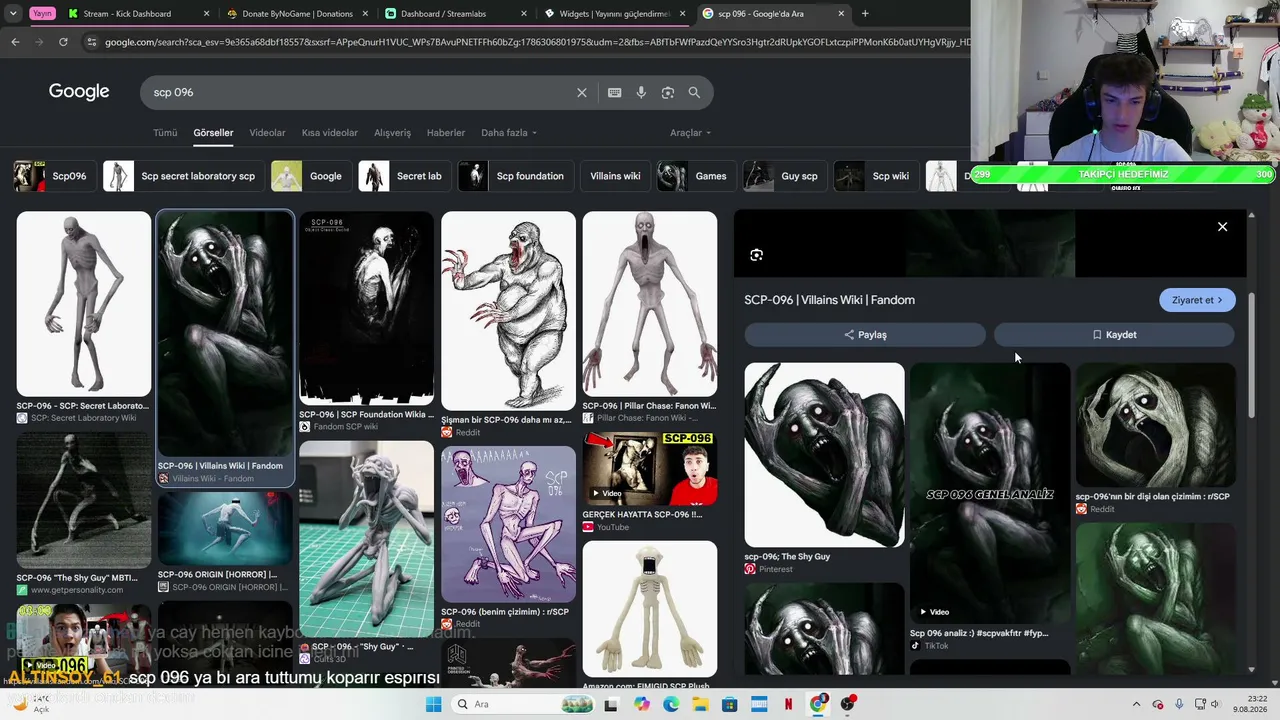The image size is (1280, 720).
Task: Switch to the Videolar search tab
Action: pyautogui.click(x=267, y=133)
